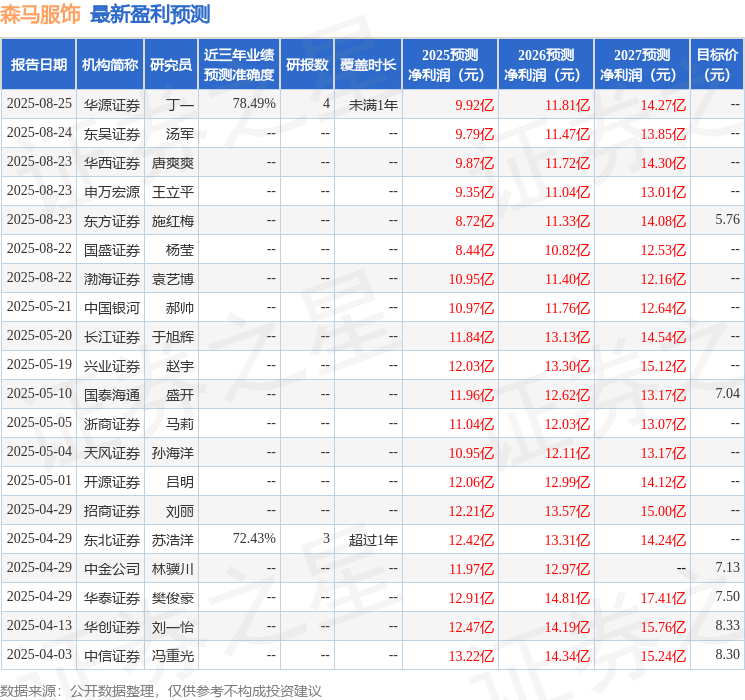
Task: Click the 近三年业绩预测准确度 column header
Action: [238, 65]
